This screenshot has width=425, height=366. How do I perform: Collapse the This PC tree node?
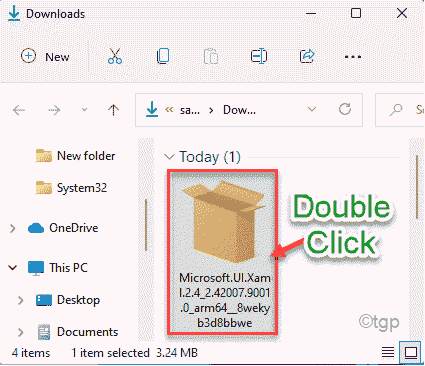coord(13,267)
